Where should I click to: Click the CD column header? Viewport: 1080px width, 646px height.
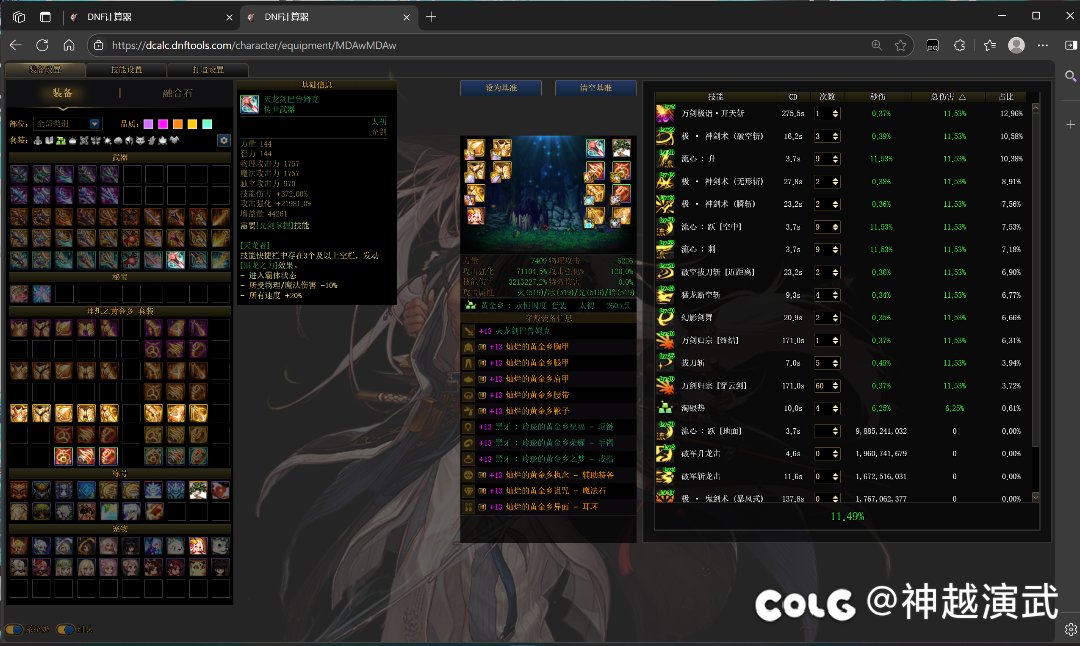tap(793, 97)
